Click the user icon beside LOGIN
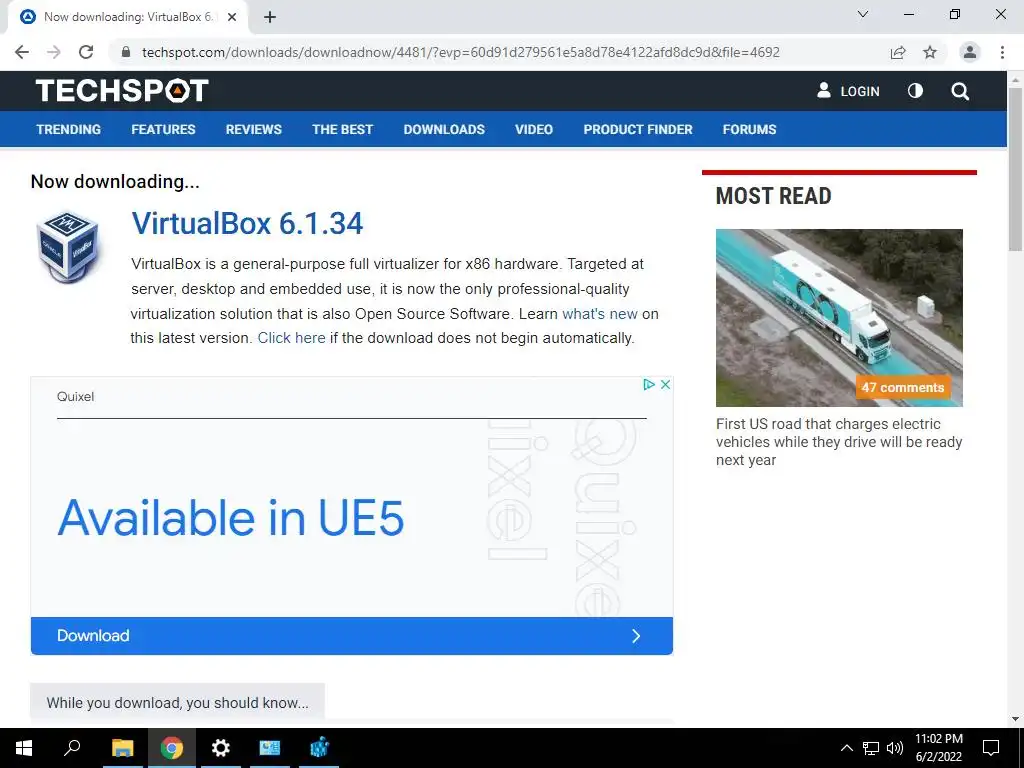 point(824,91)
